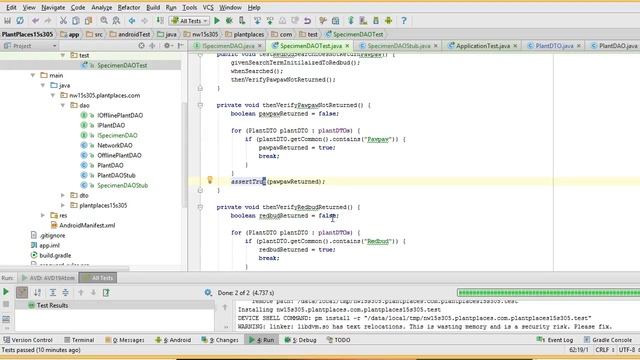Click the Save All toolbar icon
Screen dimensions: 640x360
click(x=7, y=20)
